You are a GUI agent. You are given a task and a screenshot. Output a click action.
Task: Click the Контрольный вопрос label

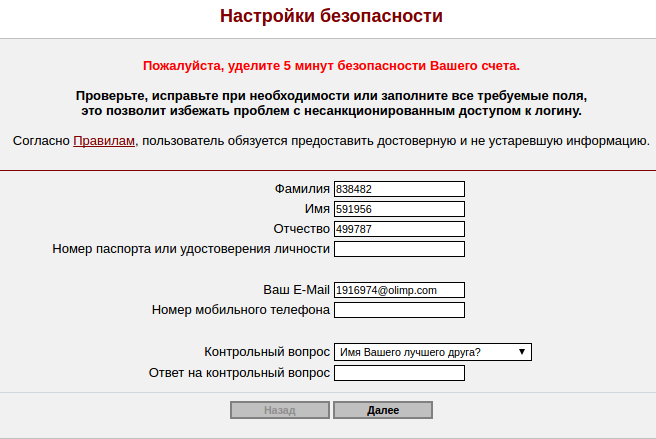[x=266, y=352]
